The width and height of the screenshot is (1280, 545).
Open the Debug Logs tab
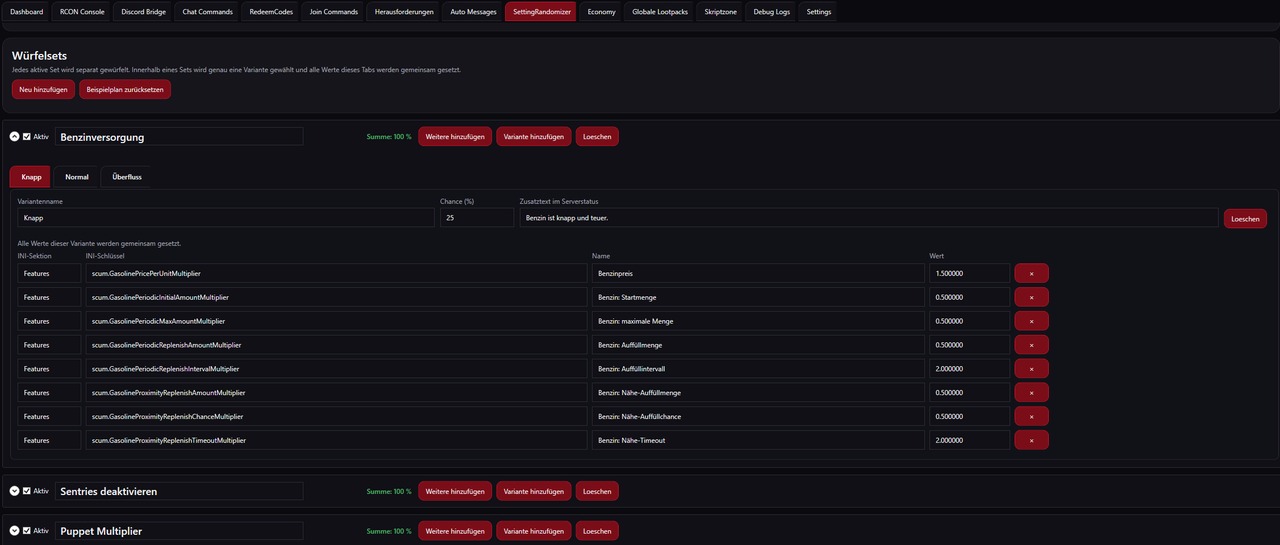[771, 12]
